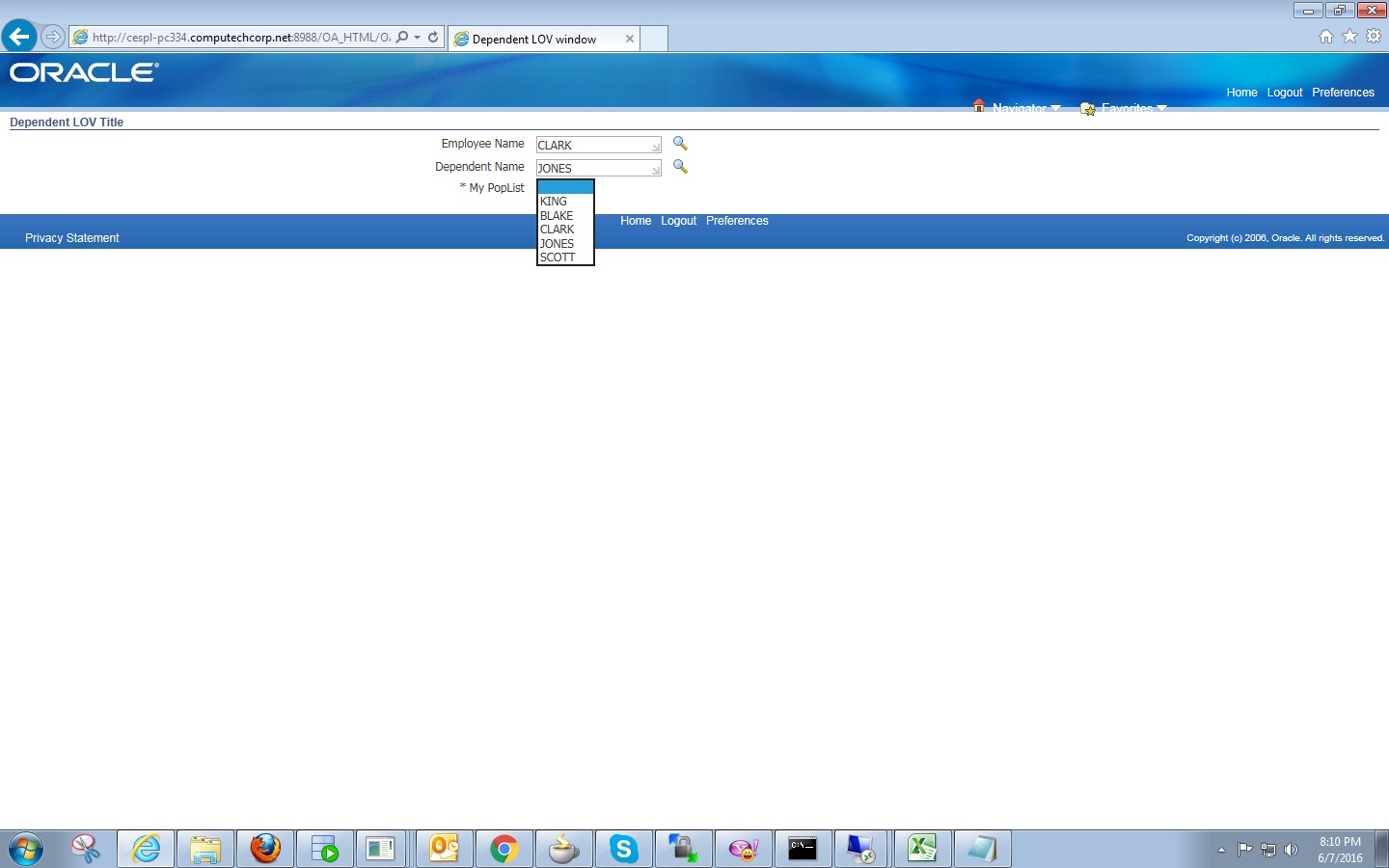Open the Employee Name search LOV magnifier
This screenshot has height=868, width=1389.
pyautogui.click(x=680, y=144)
